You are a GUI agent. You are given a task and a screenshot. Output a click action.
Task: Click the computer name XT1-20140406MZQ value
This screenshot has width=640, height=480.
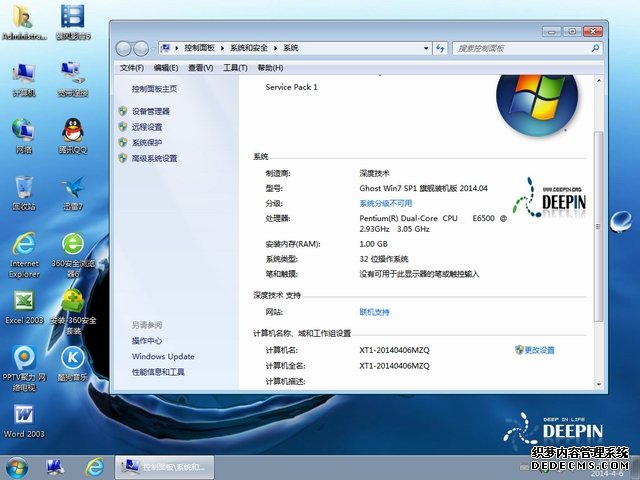click(x=394, y=350)
